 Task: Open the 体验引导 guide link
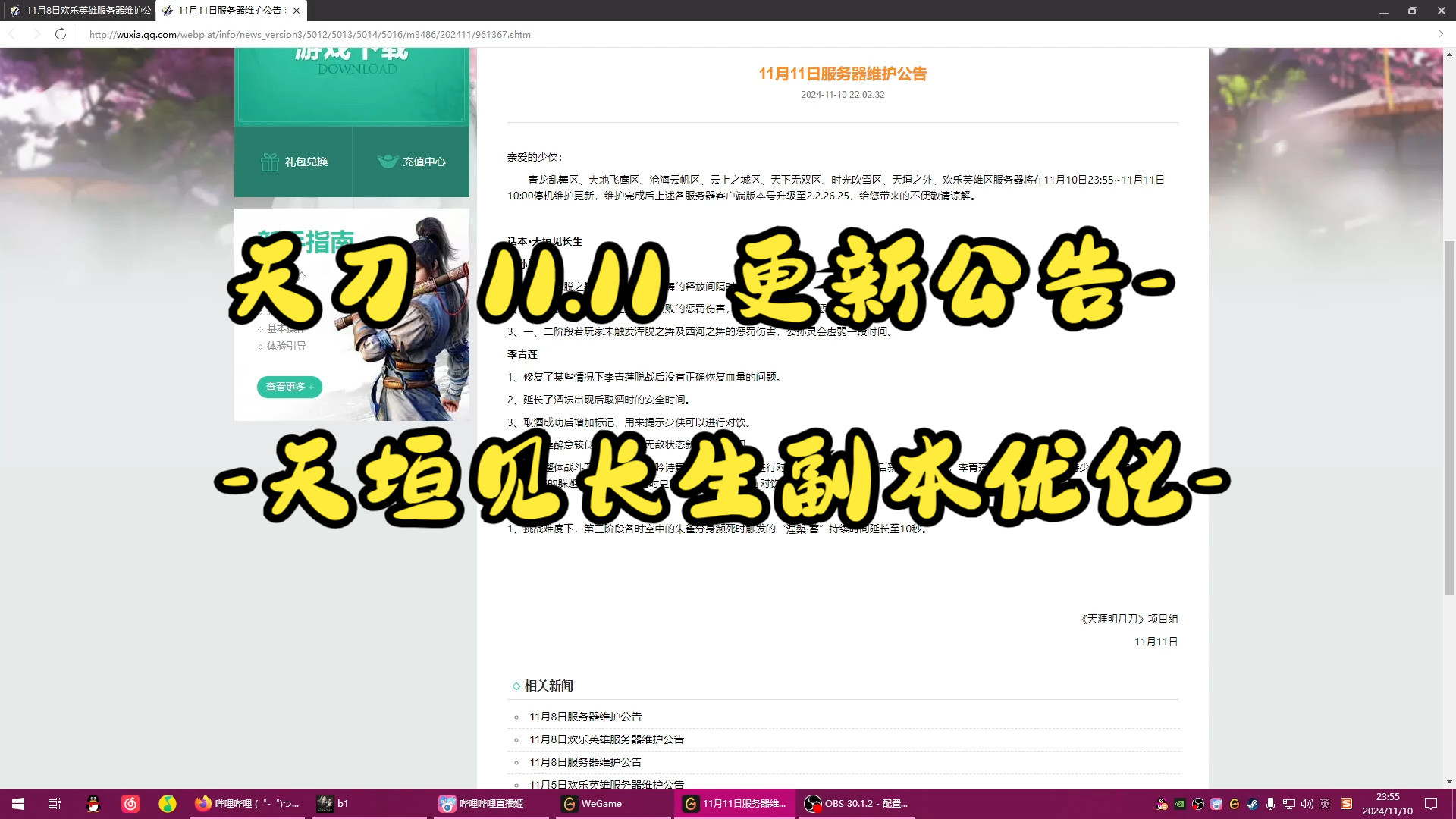point(286,346)
